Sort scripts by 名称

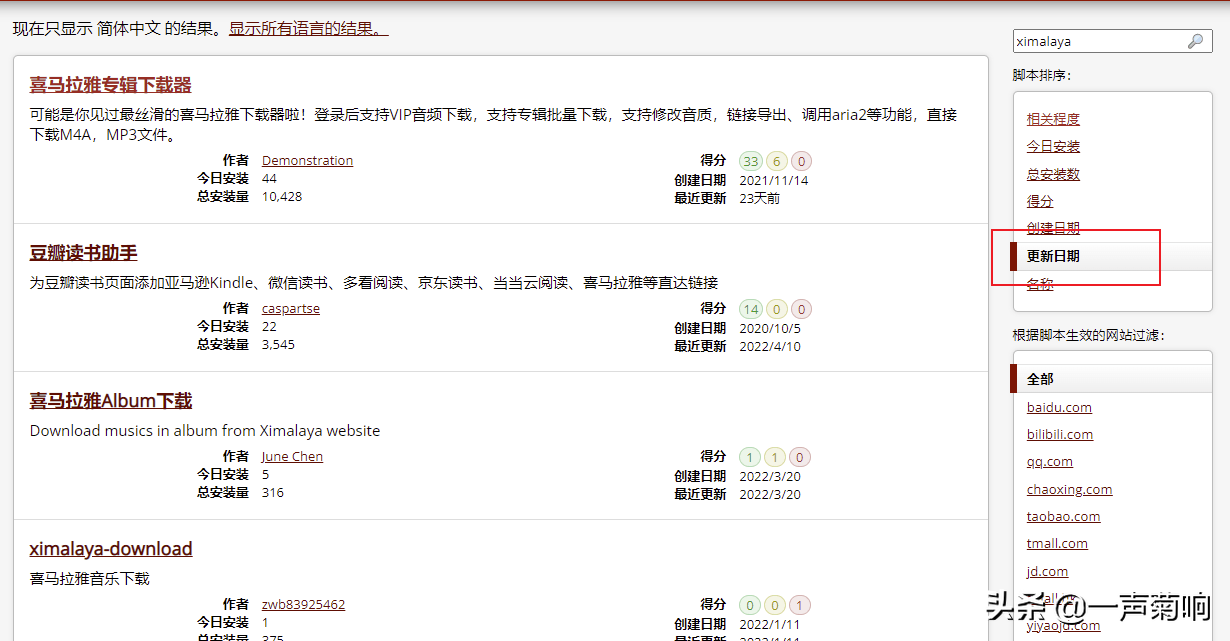pos(1040,284)
